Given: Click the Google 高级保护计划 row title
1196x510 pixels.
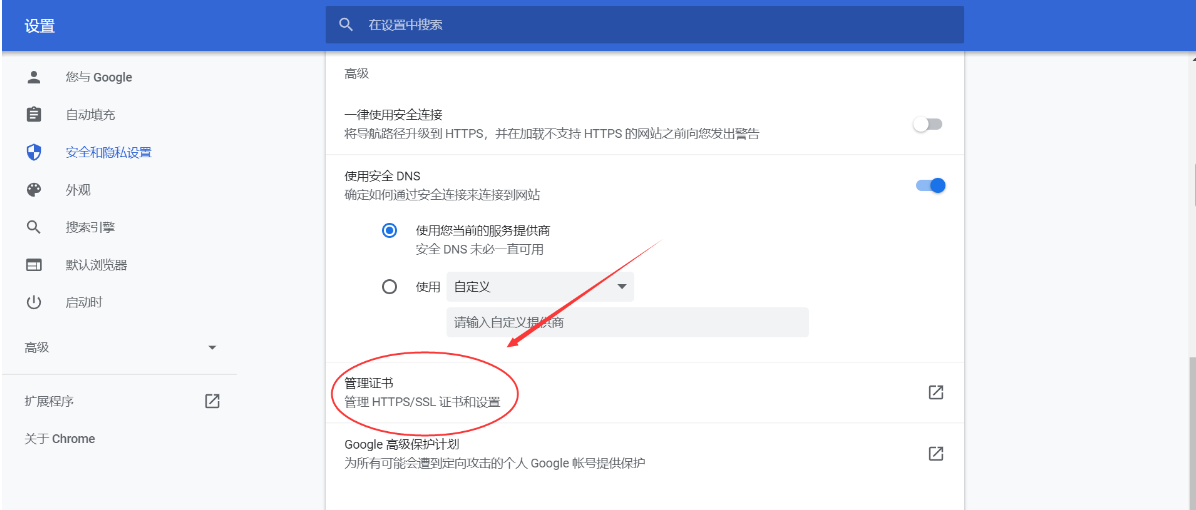Looking at the screenshot, I should 401,444.
